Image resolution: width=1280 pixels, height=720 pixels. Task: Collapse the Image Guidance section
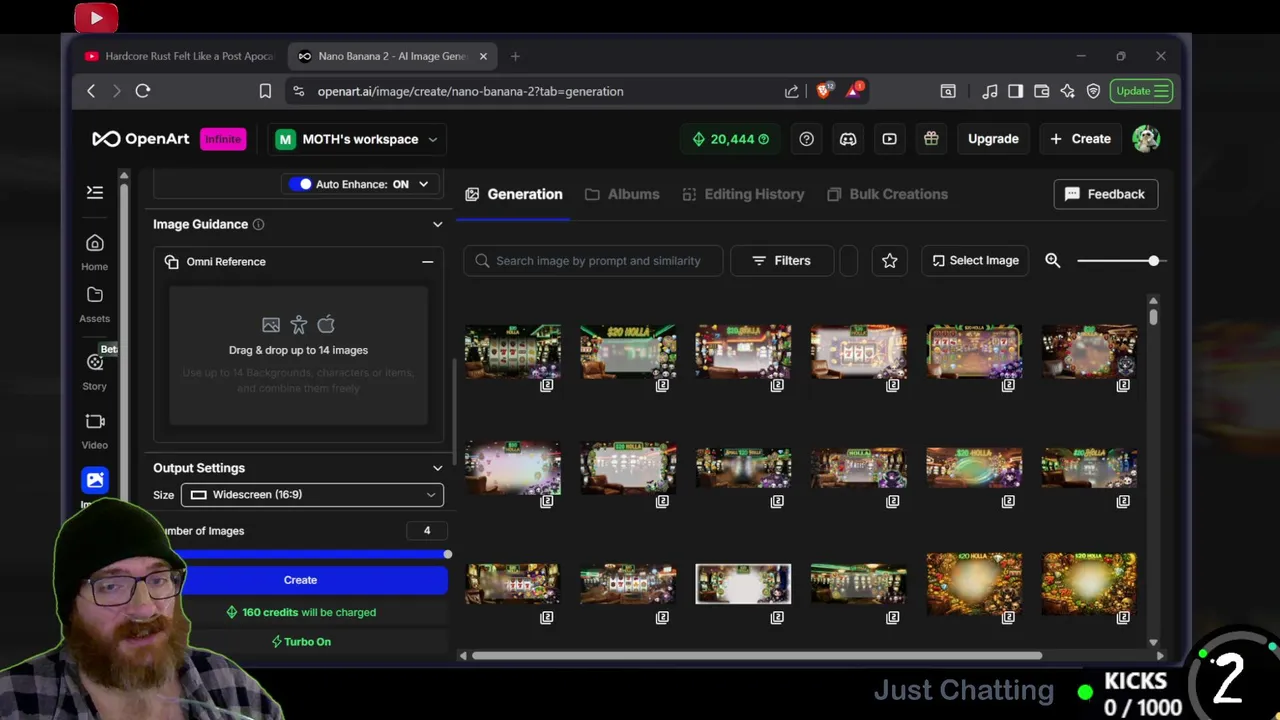click(437, 225)
